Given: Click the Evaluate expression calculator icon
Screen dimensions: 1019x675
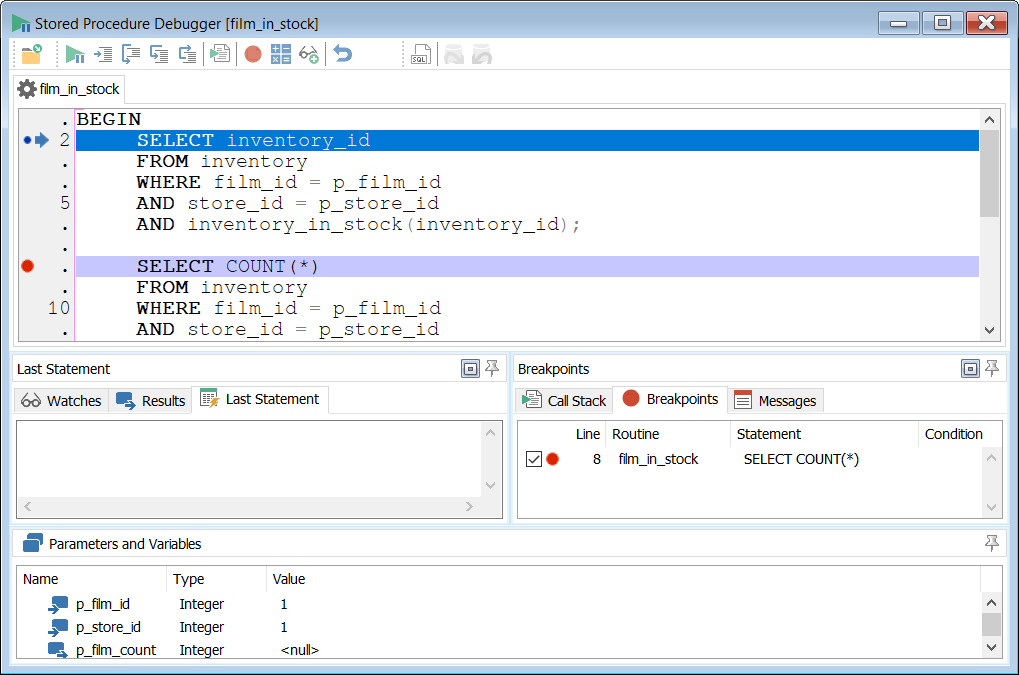Looking at the screenshot, I should coord(281,54).
